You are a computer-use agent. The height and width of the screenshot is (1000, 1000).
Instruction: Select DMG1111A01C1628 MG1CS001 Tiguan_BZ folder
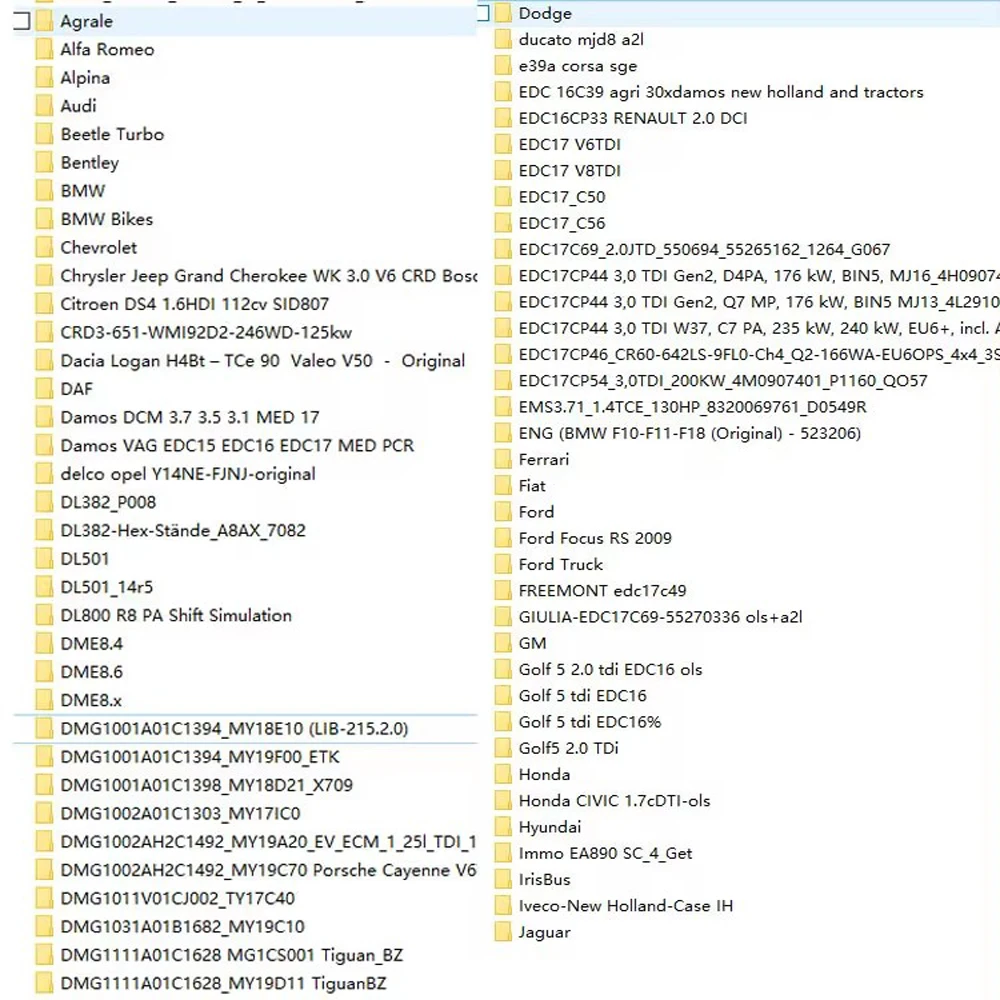[x=232, y=955]
